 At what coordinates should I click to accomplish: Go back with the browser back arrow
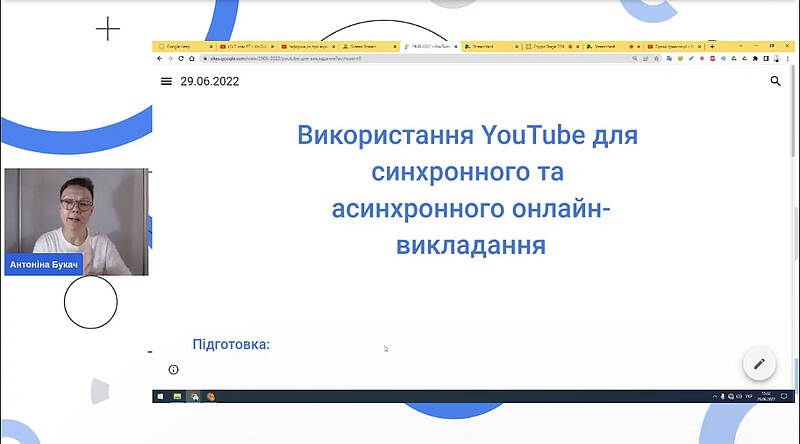click(x=160, y=59)
